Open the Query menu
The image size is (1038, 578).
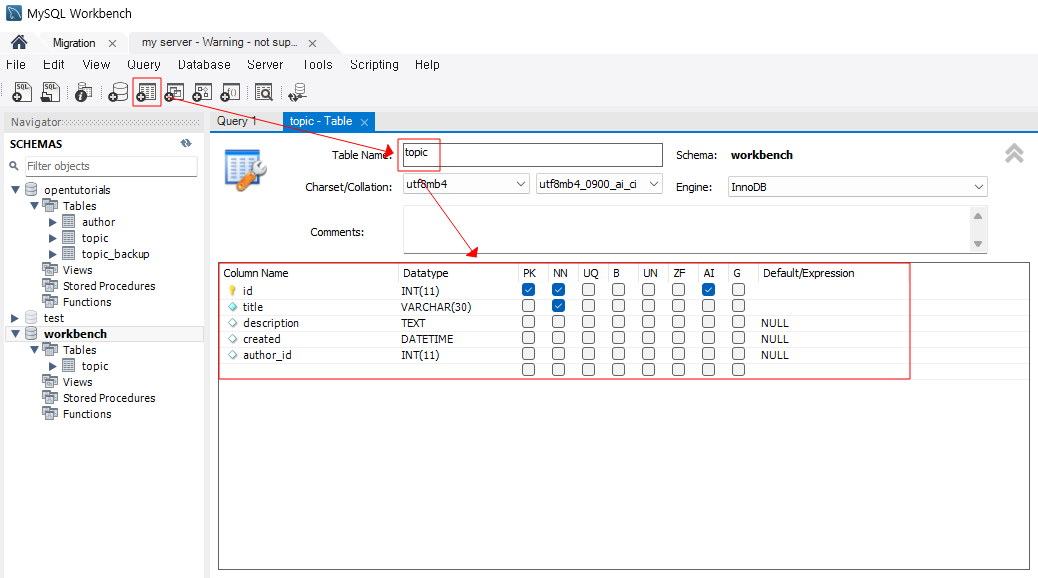[x=144, y=64]
